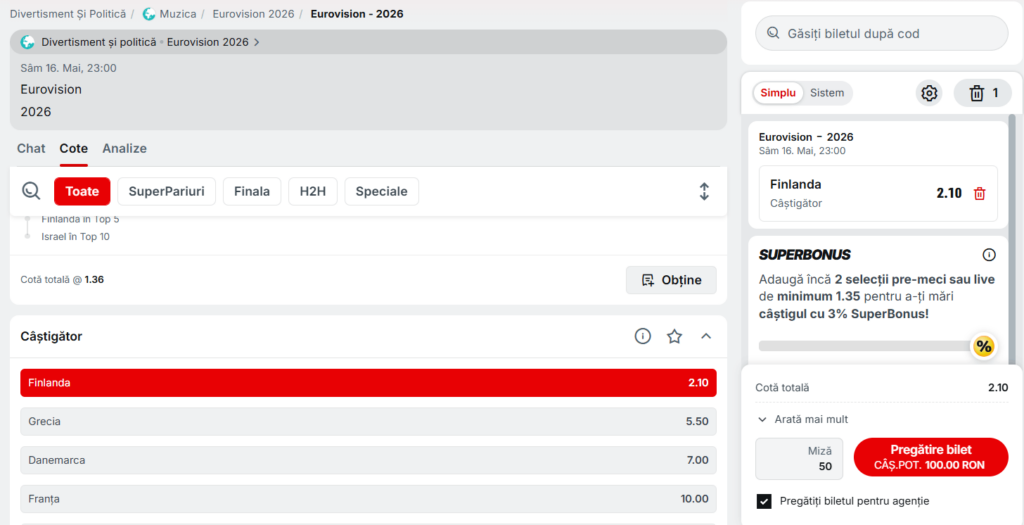Click the globe icon in event header
1024x525 pixels.
[x=27, y=42]
